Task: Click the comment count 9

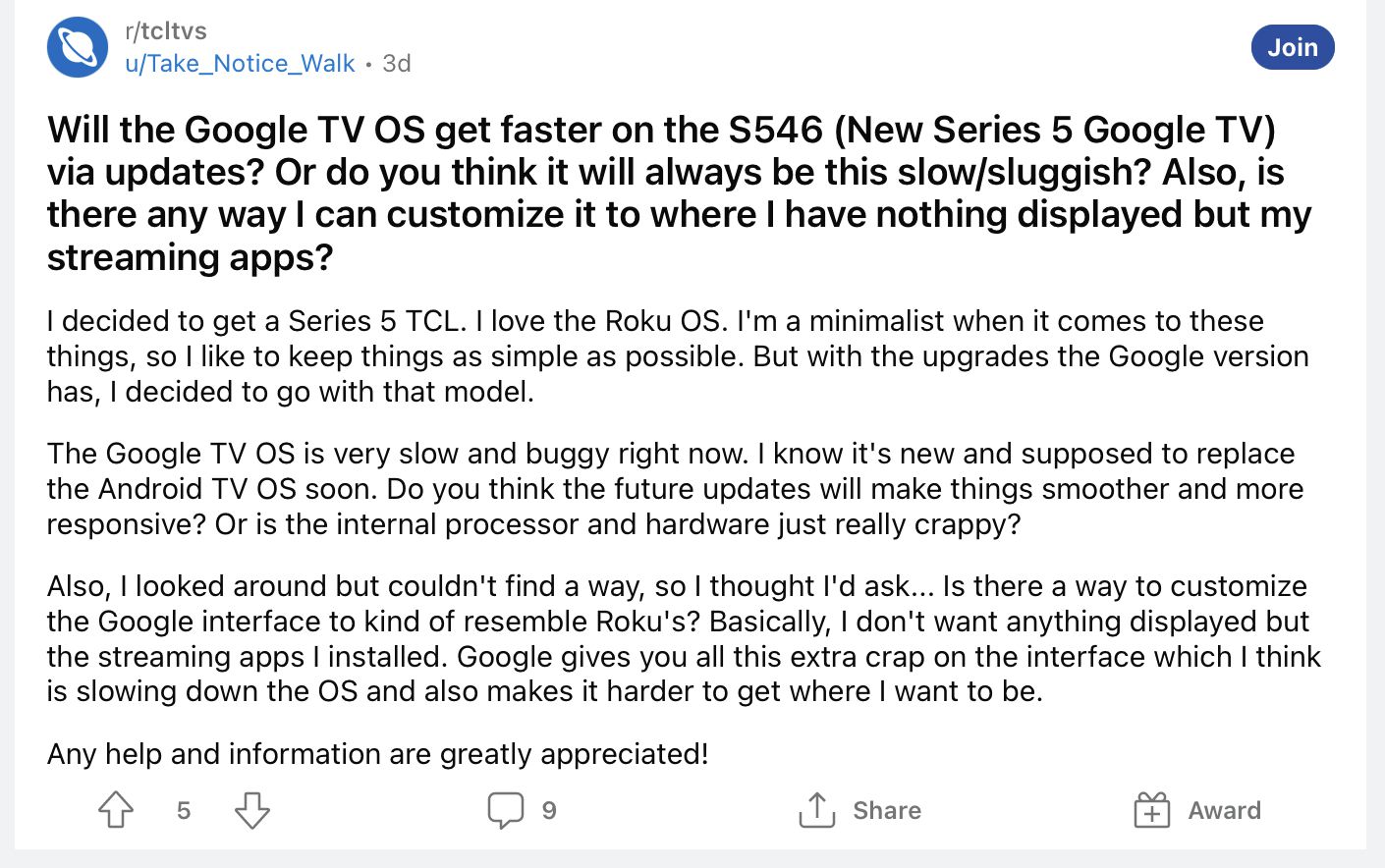Action: click(x=549, y=810)
